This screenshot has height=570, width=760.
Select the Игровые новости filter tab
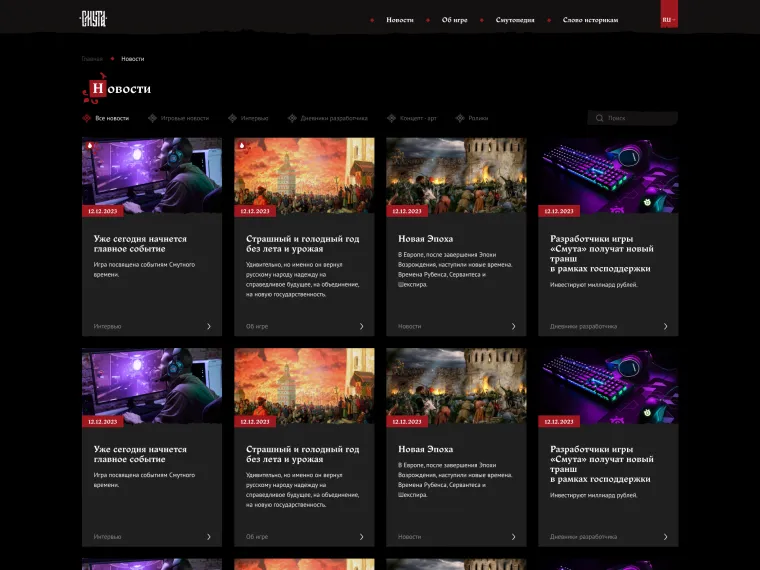point(178,118)
